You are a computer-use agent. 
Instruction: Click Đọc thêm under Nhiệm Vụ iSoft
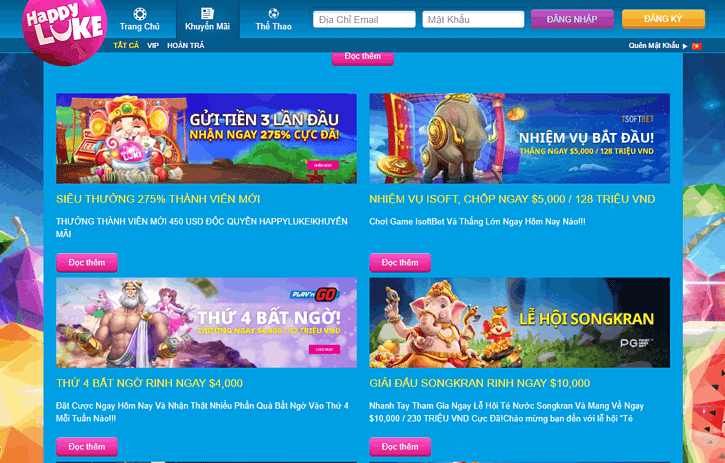pos(400,263)
